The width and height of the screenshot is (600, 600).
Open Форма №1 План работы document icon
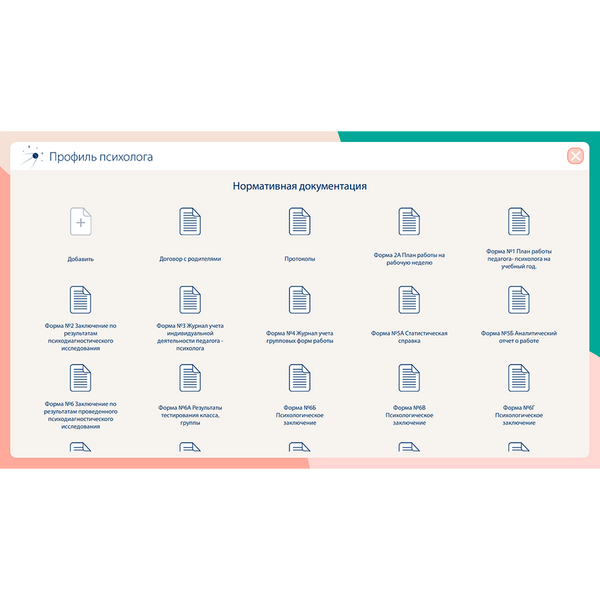[518, 222]
